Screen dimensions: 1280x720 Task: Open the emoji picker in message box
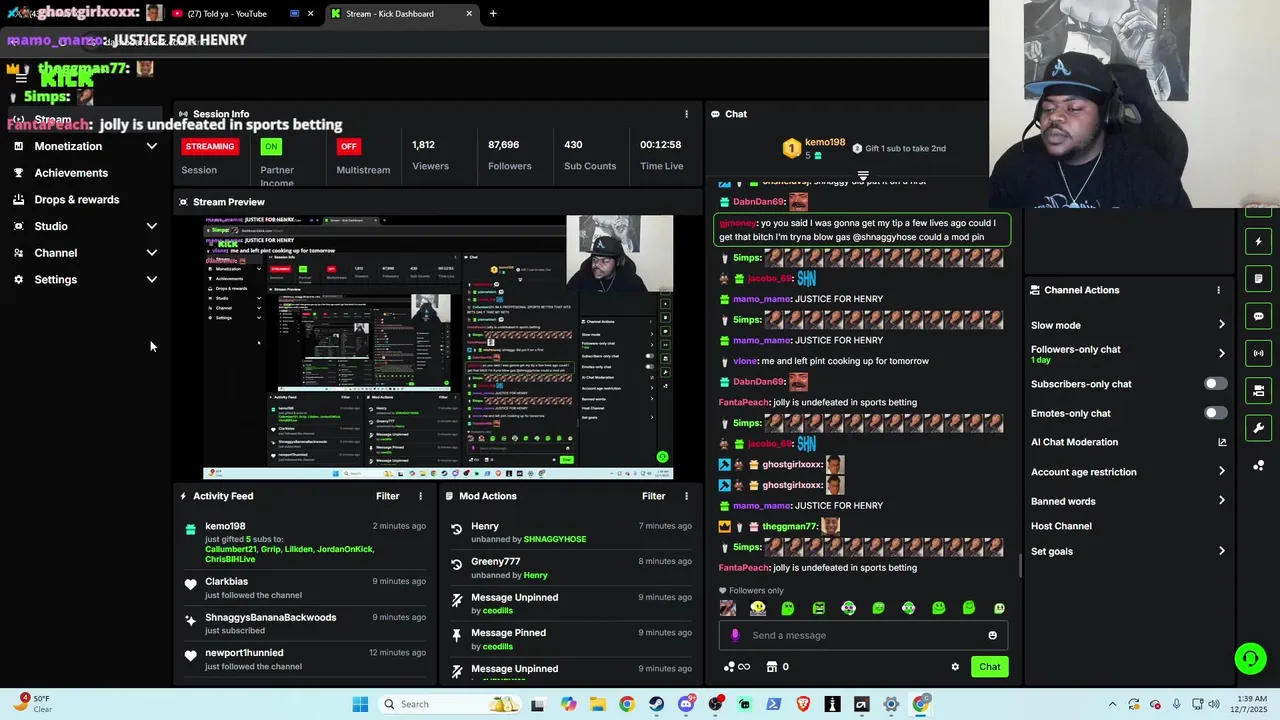992,635
